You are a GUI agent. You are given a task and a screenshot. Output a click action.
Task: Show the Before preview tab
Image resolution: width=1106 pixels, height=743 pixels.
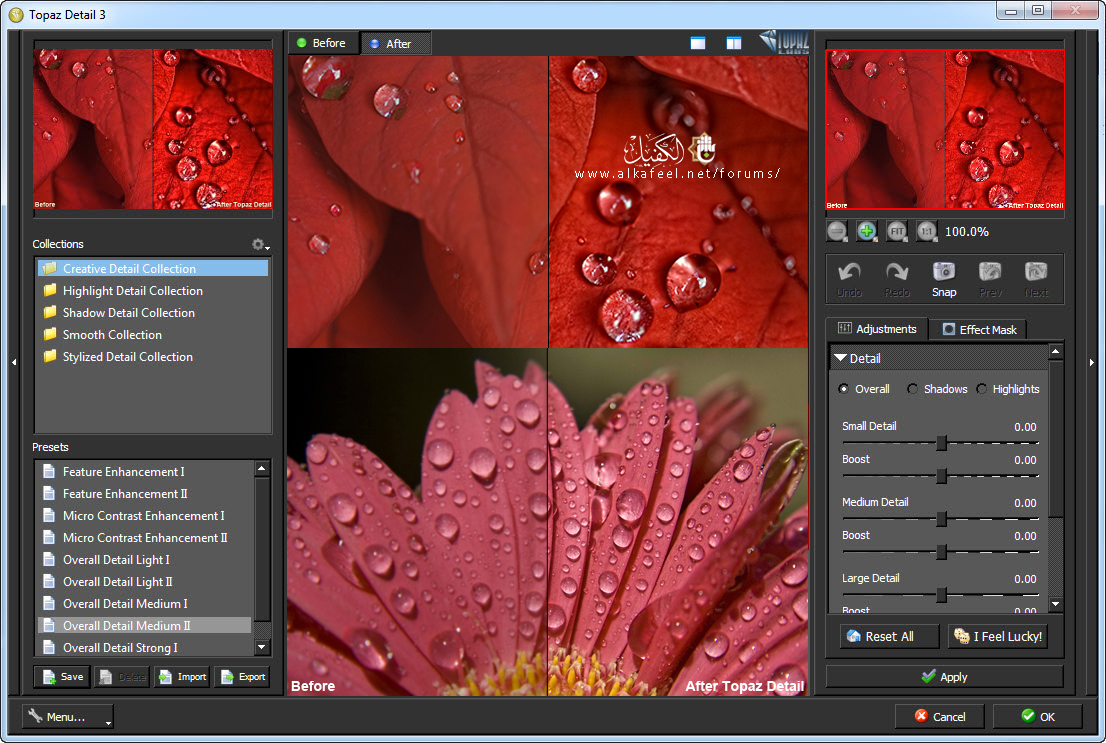[322, 43]
